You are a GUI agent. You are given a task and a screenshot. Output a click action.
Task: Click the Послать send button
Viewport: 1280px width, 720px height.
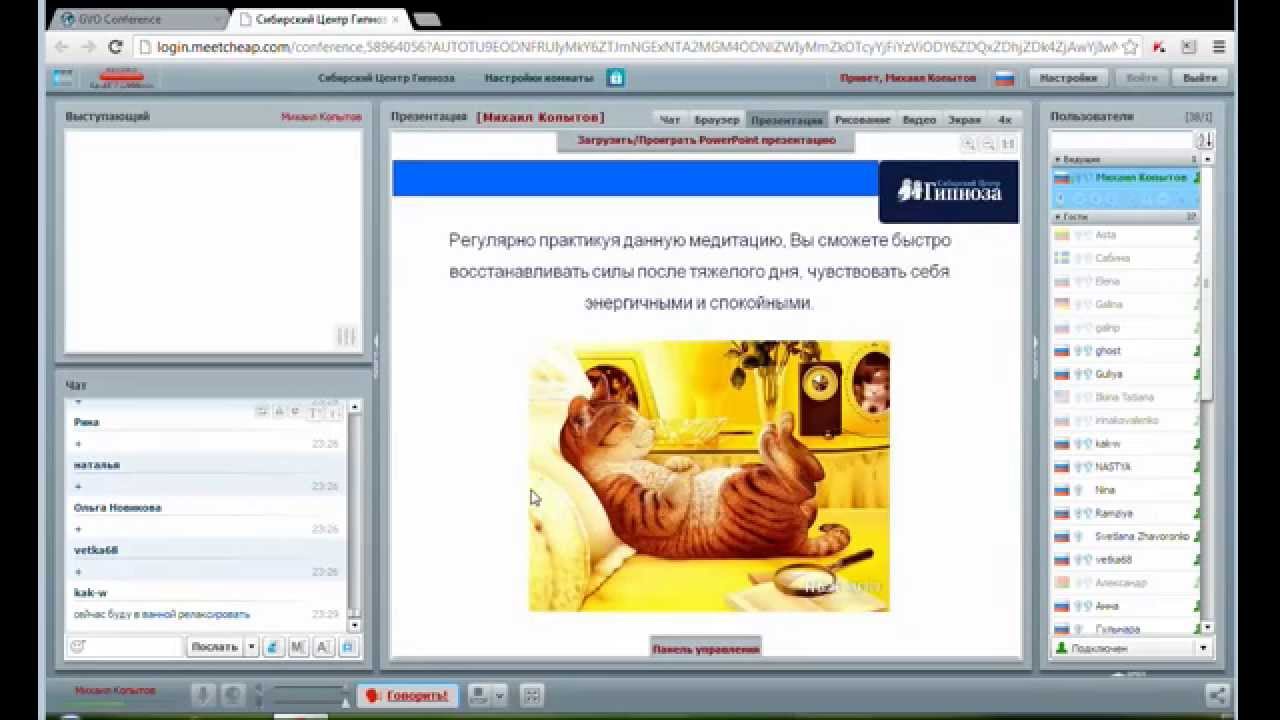(x=214, y=647)
